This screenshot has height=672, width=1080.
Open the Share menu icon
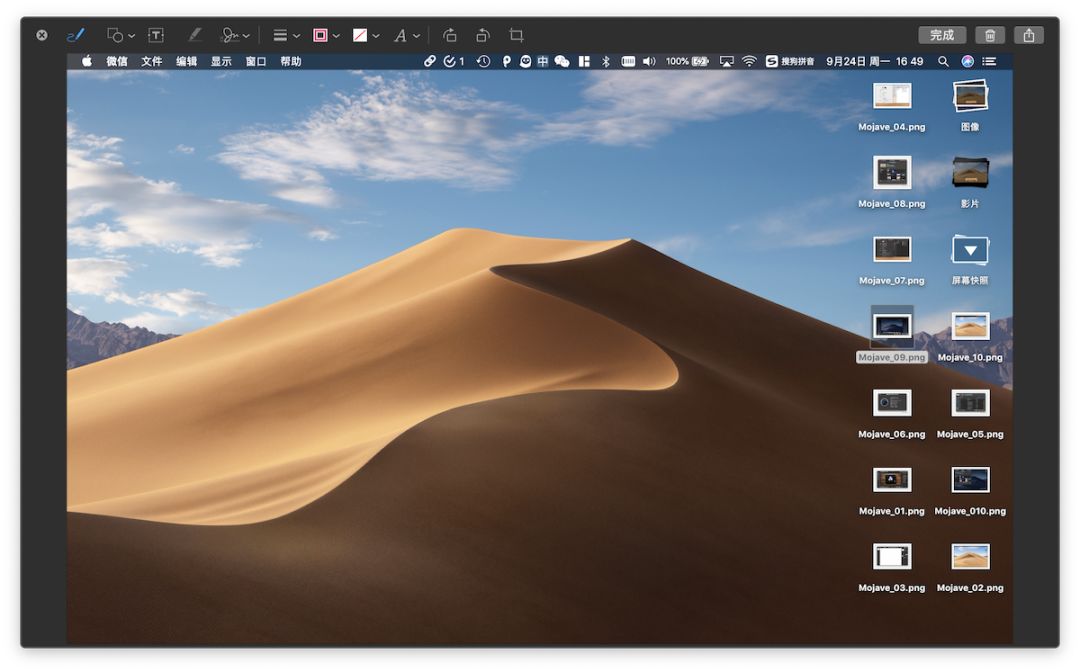tap(1029, 35)
